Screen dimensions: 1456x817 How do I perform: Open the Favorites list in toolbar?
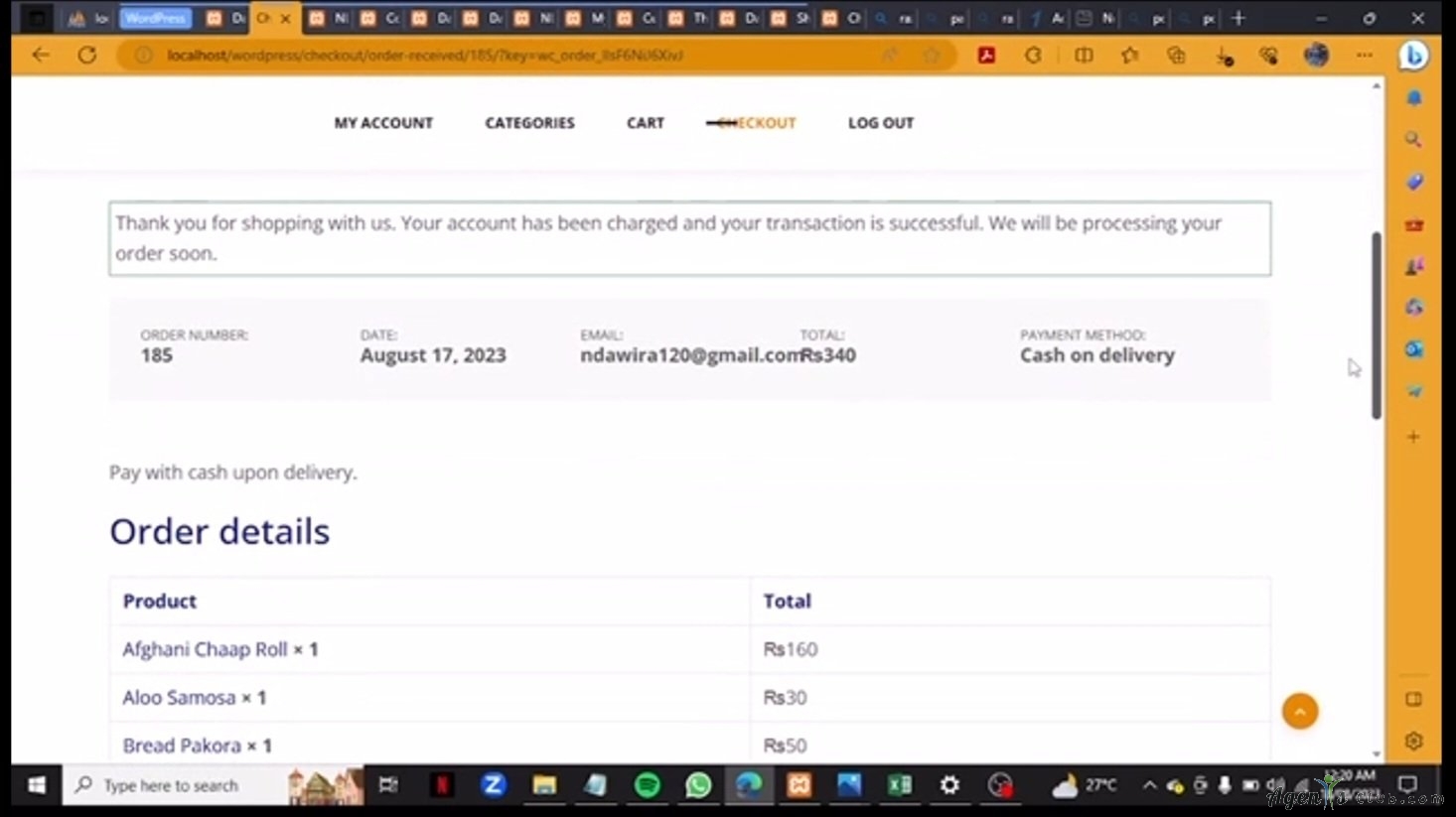coord(1130,56)
